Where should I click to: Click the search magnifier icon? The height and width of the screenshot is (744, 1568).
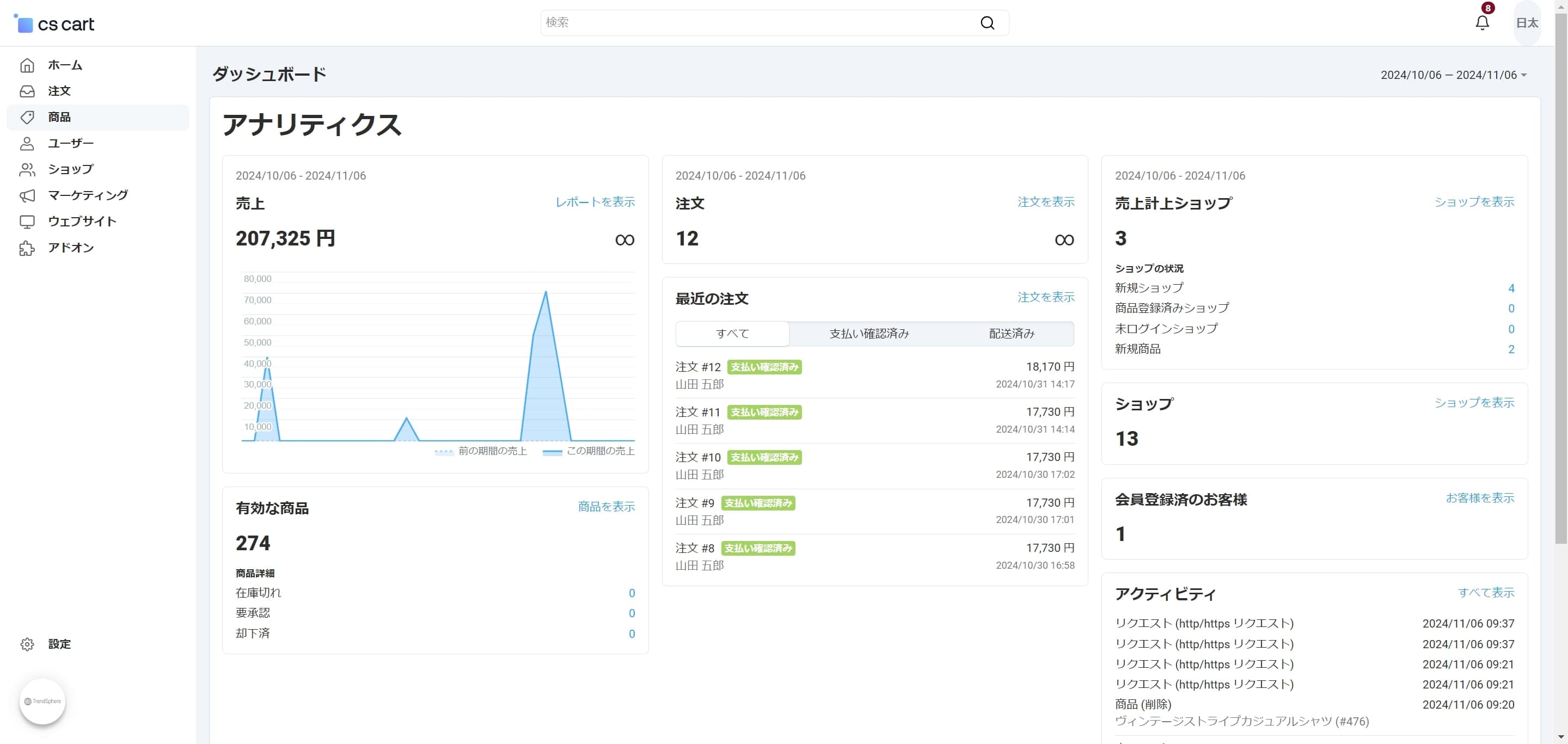coord(987,22)
